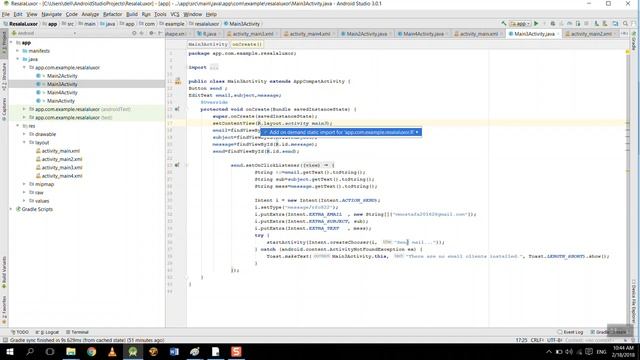Select Main4Activity in the project tree

(x=62, y=93)
